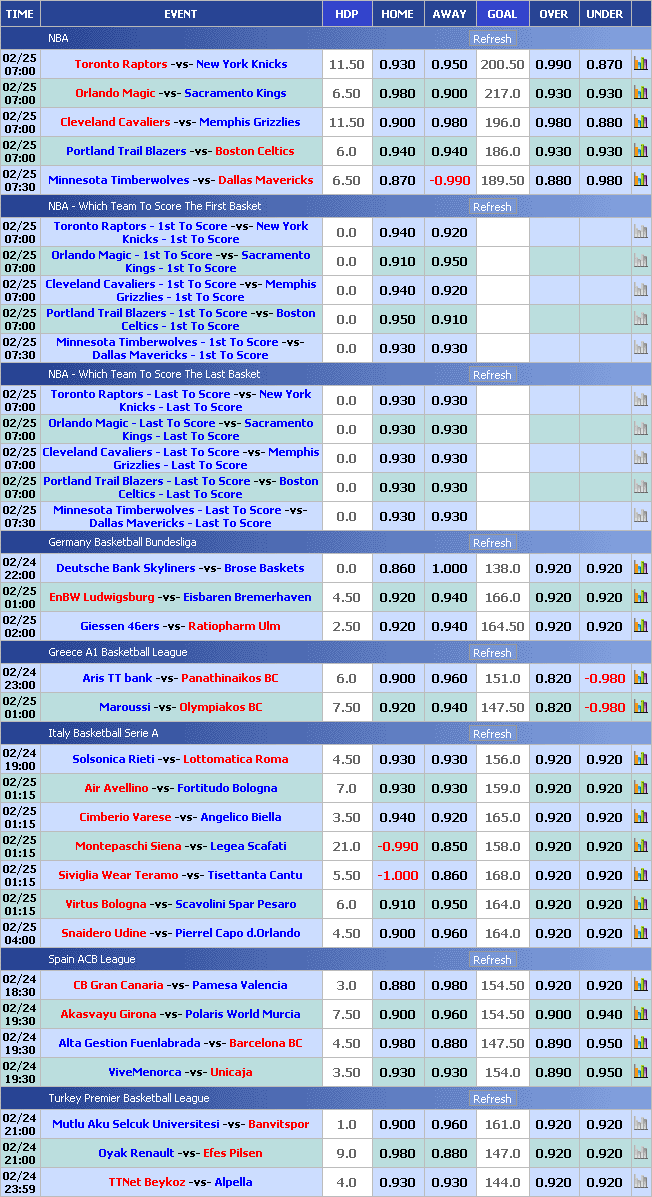The height and width of the screenshot is (1197, 652).
Task: Click chart icon for TTNet Beykoz vs Alpella
Action: [x=640, y=1182]
